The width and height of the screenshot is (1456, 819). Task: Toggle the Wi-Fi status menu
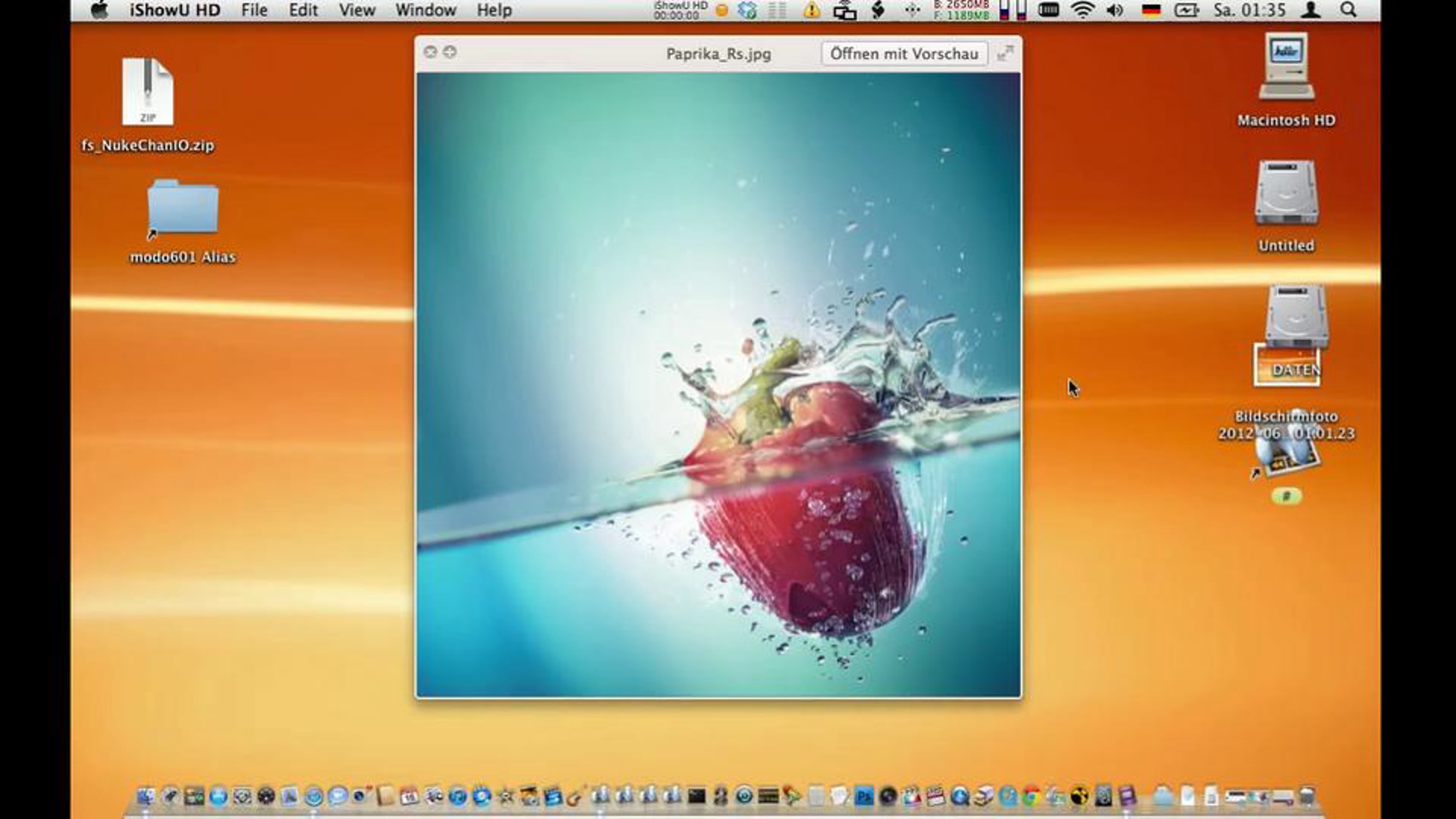[x=1083, y=10]
